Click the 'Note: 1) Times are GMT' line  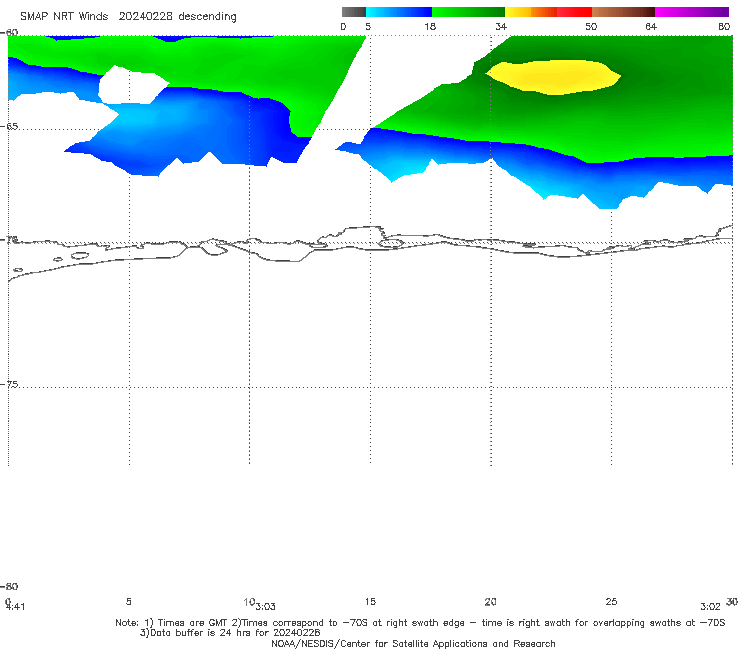(x=420, y=623)
